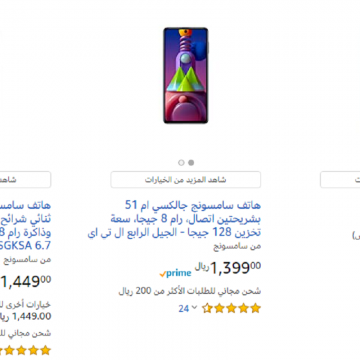Image resolution: width=360 pixels, height=360 pixels.
Task: Click the cut-off options button at right edge
Action: 340,180
